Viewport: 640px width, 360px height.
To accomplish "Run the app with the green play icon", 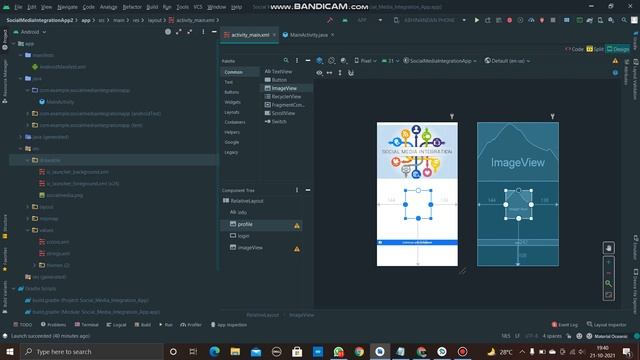I will click(x=476, y=20).
